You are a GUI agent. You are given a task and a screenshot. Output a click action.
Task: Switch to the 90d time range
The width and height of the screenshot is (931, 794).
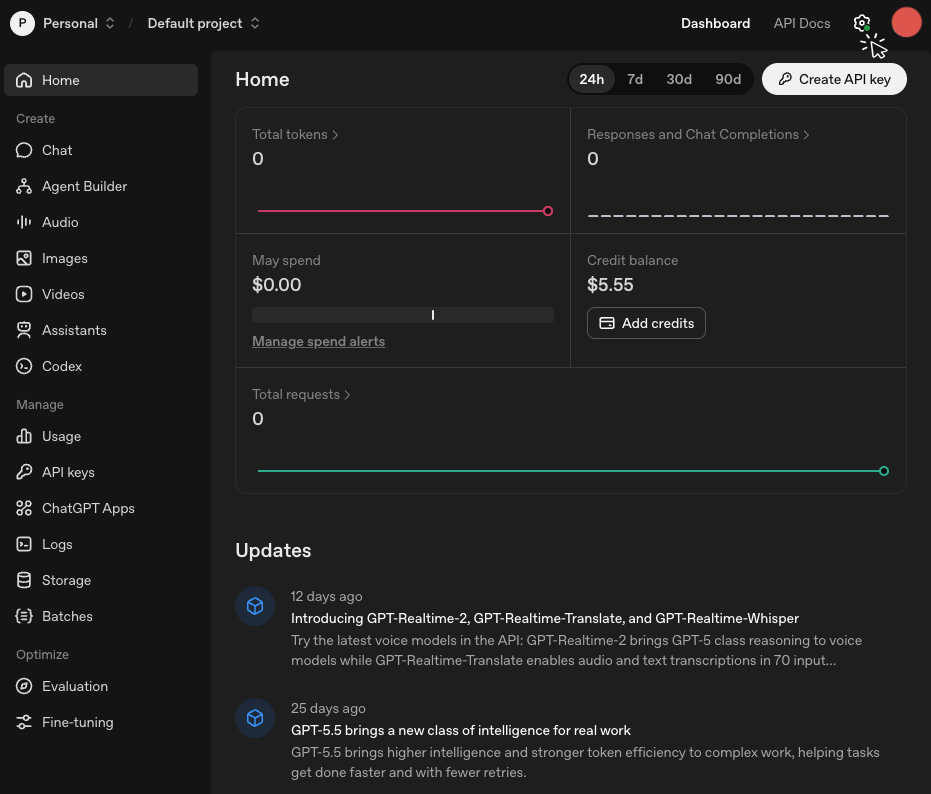728,80
